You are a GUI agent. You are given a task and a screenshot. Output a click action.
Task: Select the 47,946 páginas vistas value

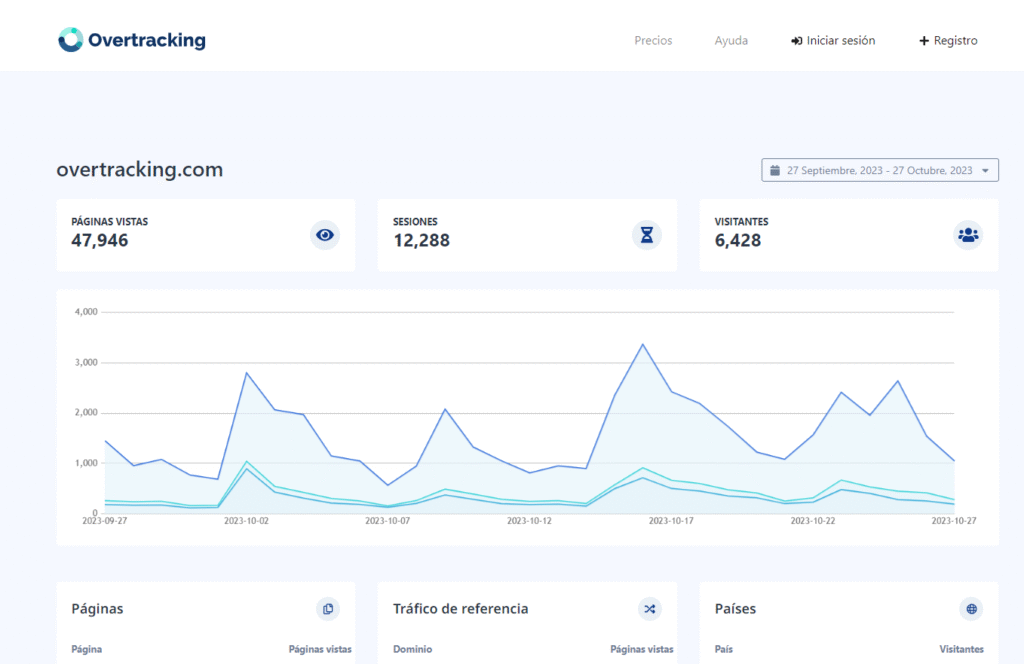click(100, 240)
